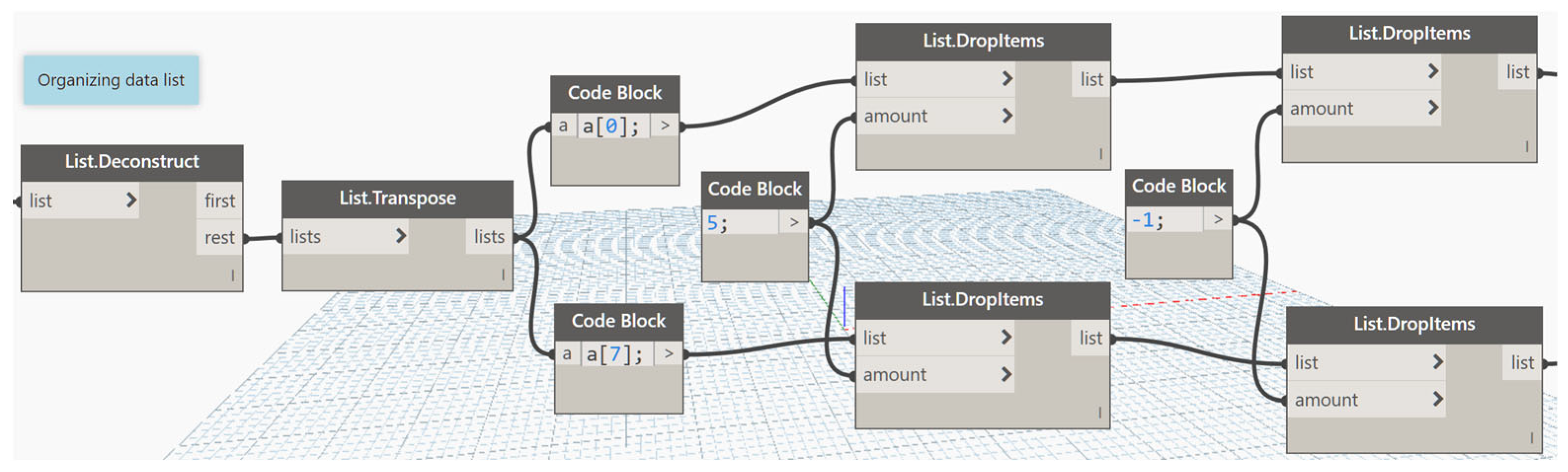This screenshot has width=1568, height=472.
Task: Click the lacing indicator on the List.Deconstruct node
Action: coord(233,276)
